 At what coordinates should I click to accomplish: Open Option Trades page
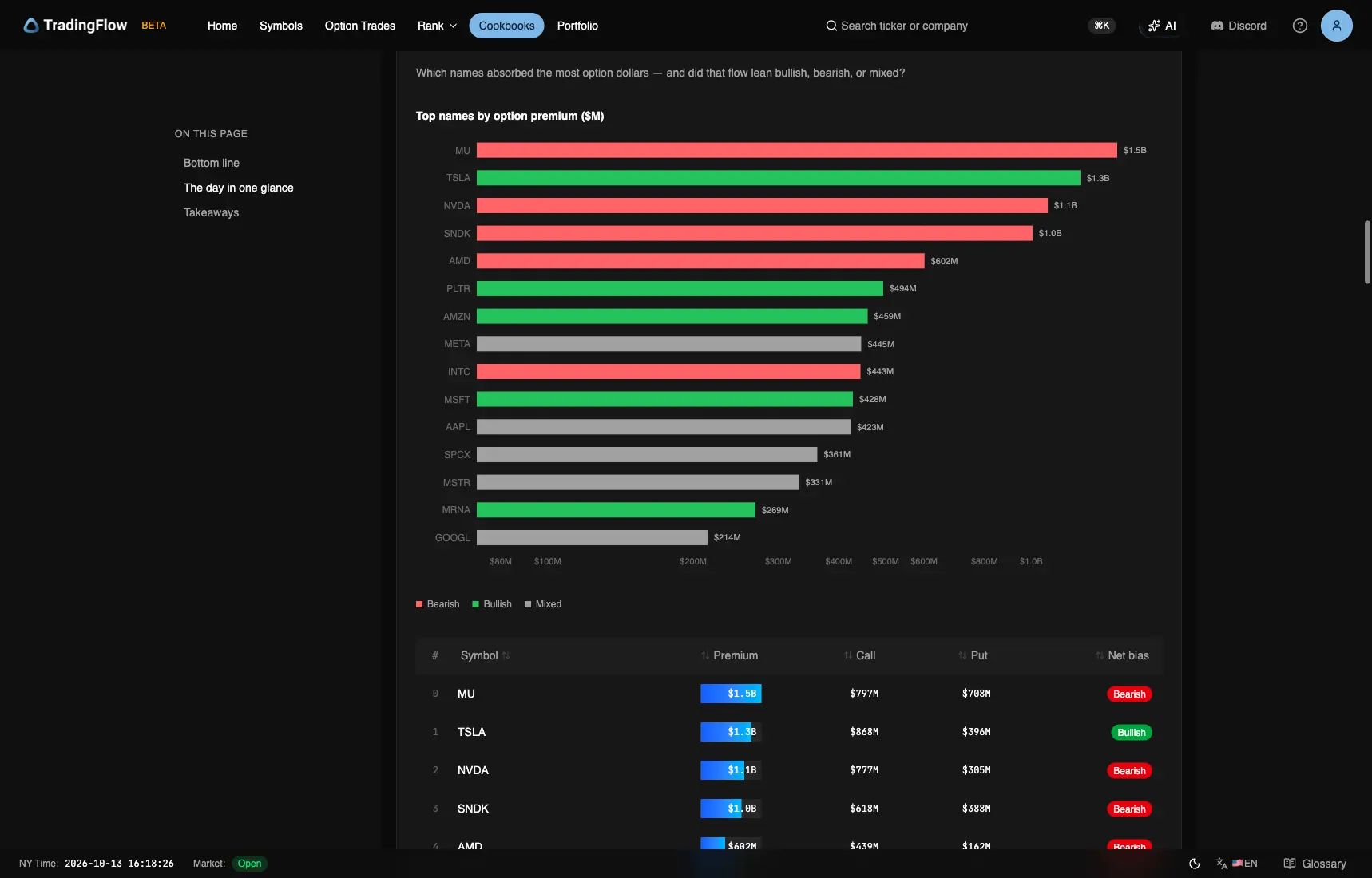pos(360,26)
